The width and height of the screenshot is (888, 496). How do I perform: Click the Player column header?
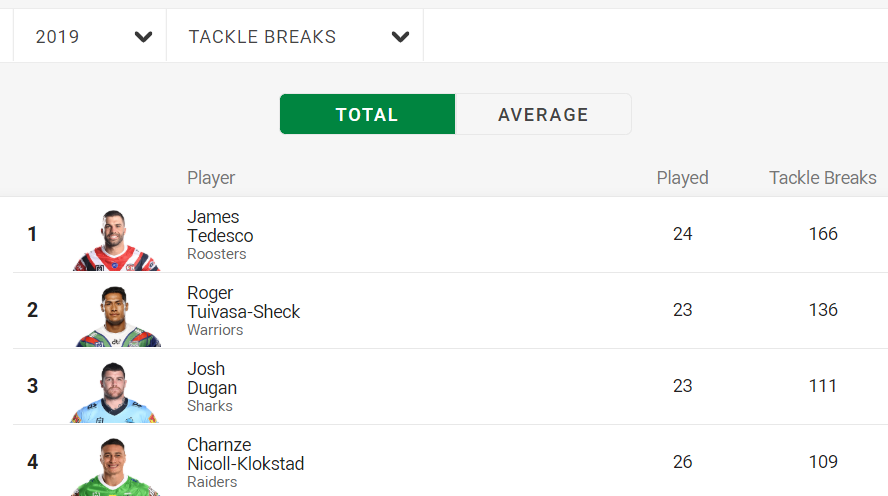211,178
